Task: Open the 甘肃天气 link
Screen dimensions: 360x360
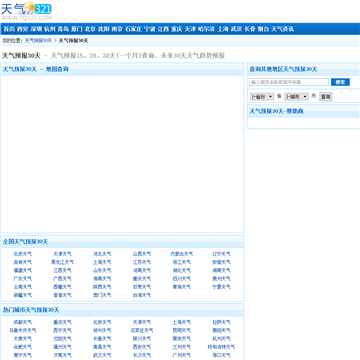Action: pyautogui.click(x=142, y=287)
